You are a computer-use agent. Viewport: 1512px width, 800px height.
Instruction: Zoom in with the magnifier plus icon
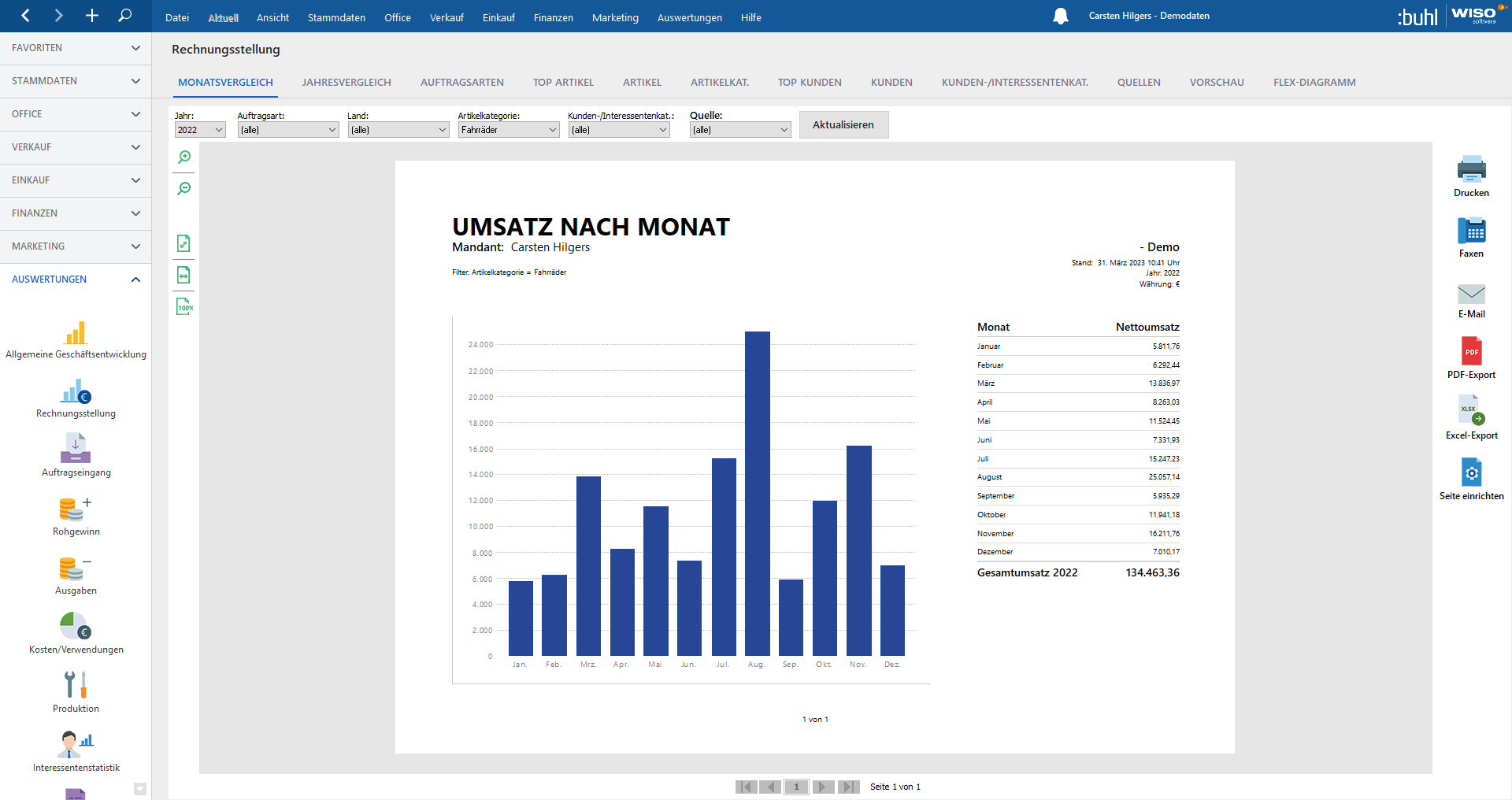[x=184, y=157]
